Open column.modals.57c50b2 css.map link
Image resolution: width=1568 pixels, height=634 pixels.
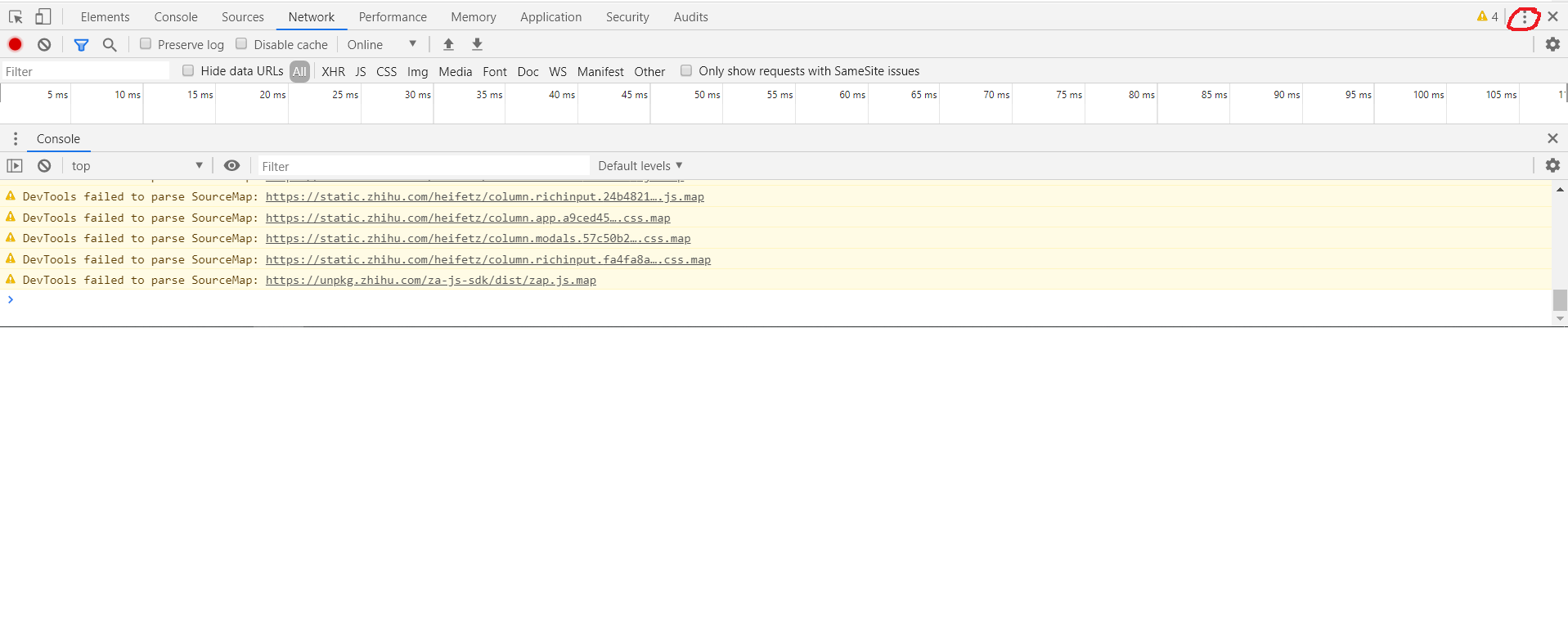pos(478,238)
